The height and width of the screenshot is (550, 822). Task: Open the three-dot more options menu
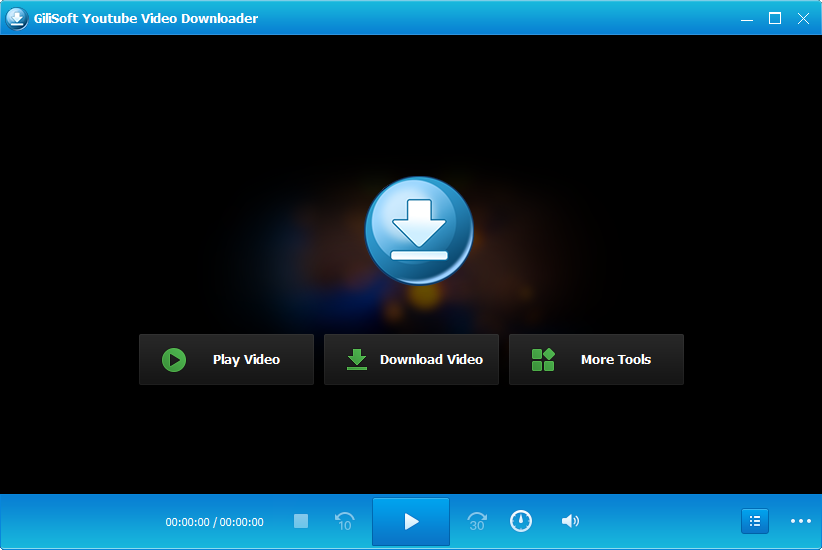pos(801,521)
